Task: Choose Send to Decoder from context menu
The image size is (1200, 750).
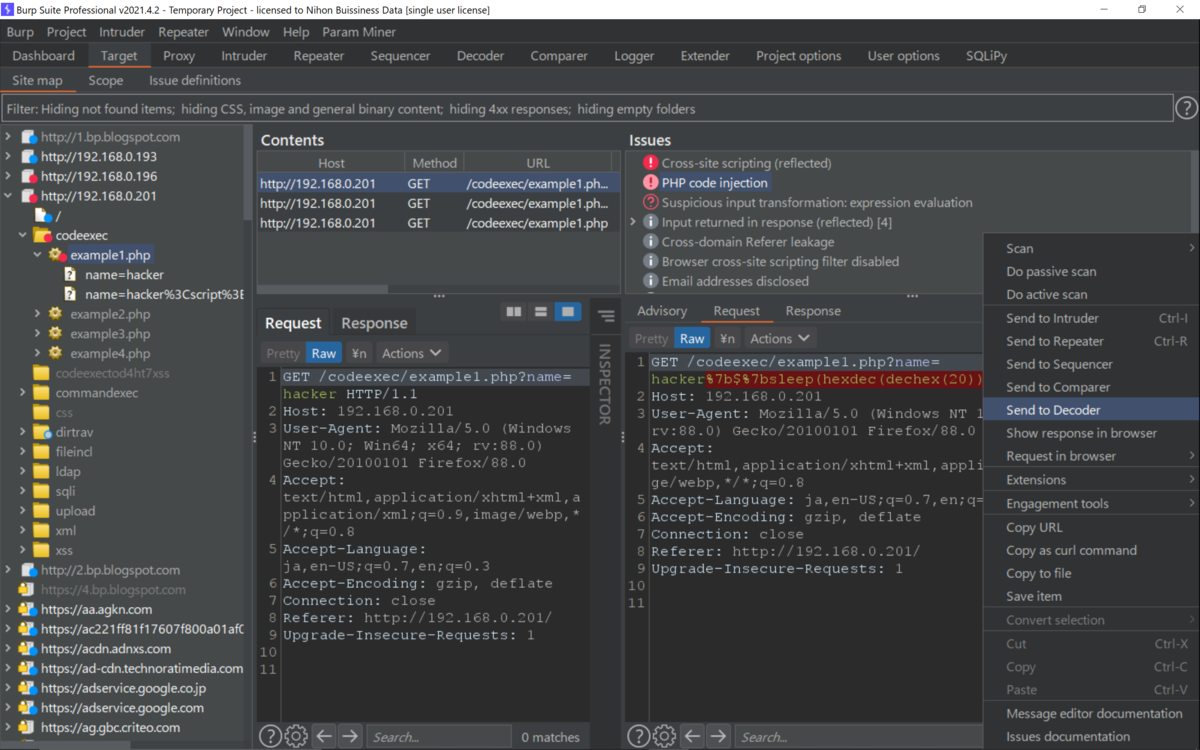Action: coord(1091,410)
